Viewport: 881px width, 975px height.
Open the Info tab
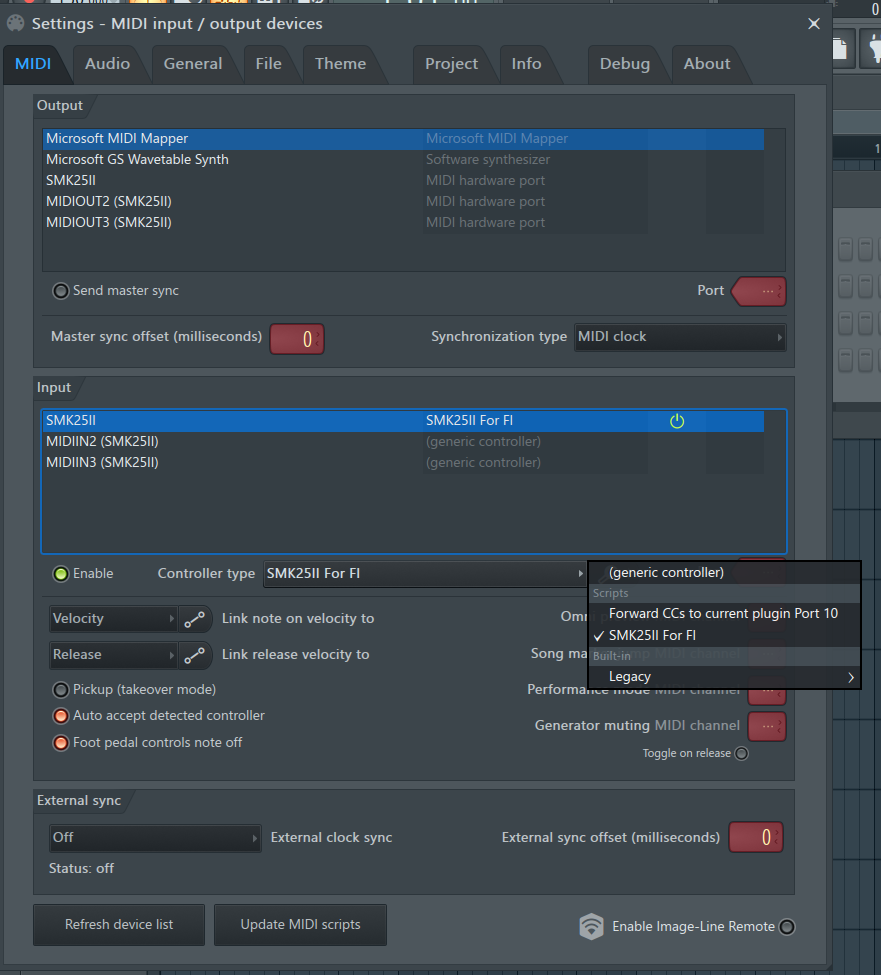527,63
